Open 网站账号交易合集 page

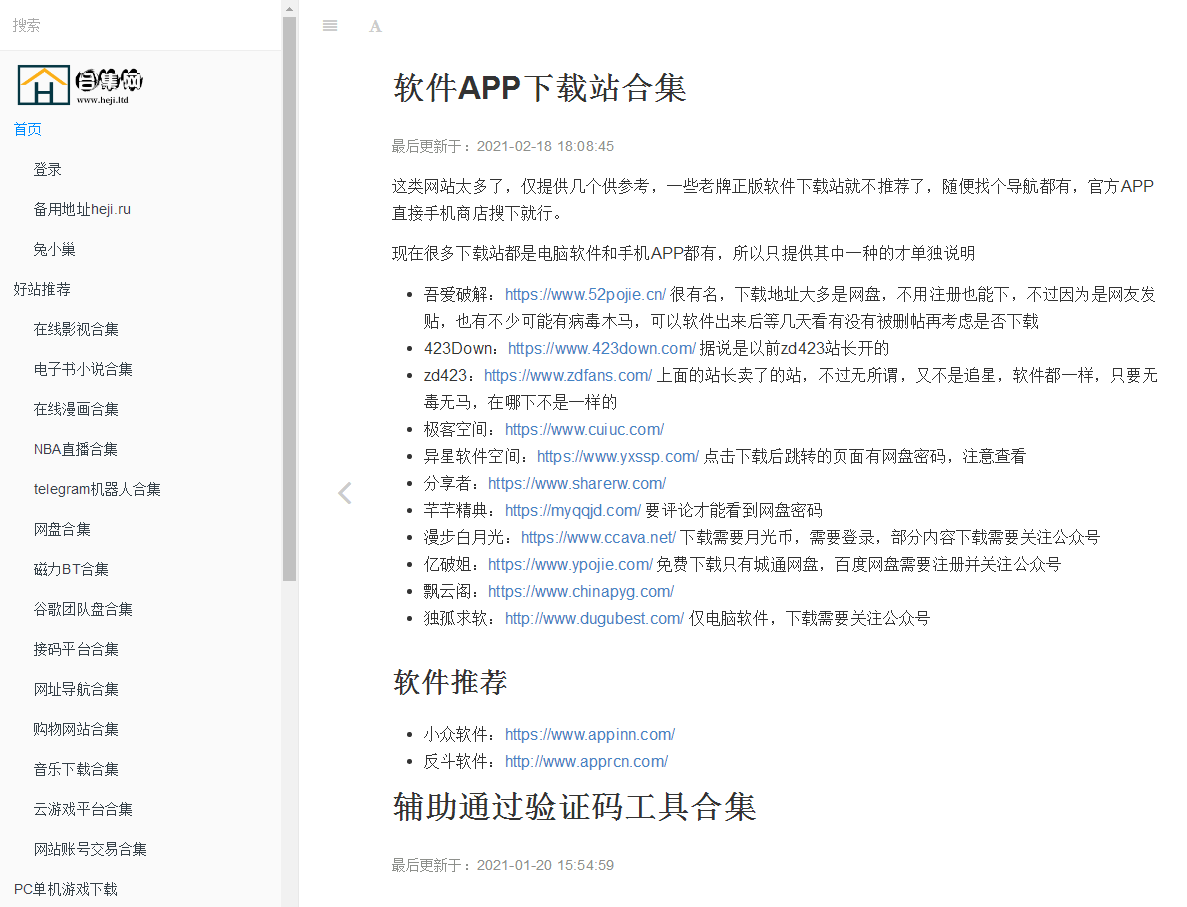[x=89, y=849]
